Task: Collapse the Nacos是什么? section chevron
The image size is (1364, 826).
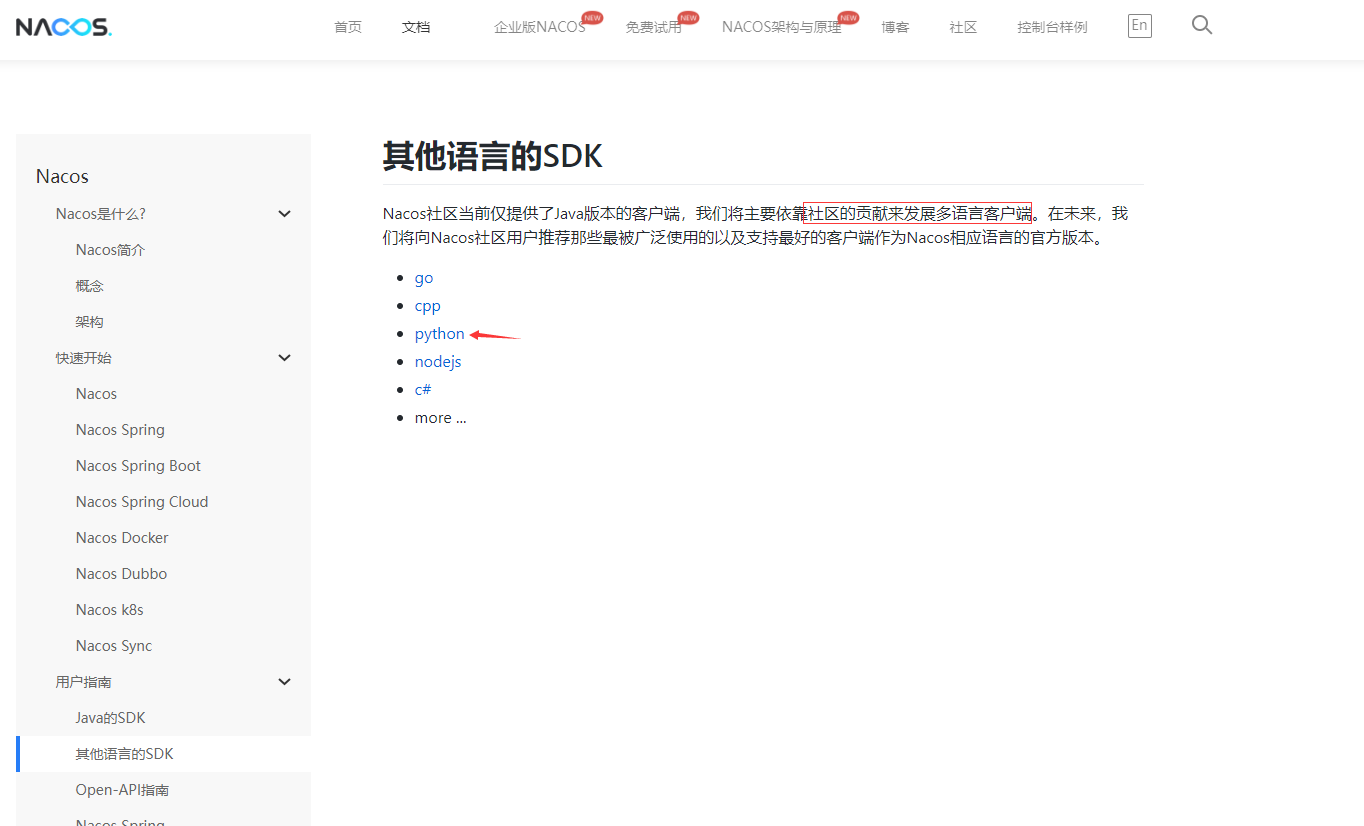Action: point(284,214)
